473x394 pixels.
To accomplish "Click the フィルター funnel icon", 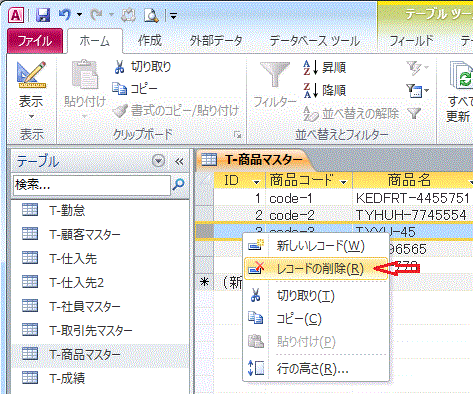I will coord(275,75).
